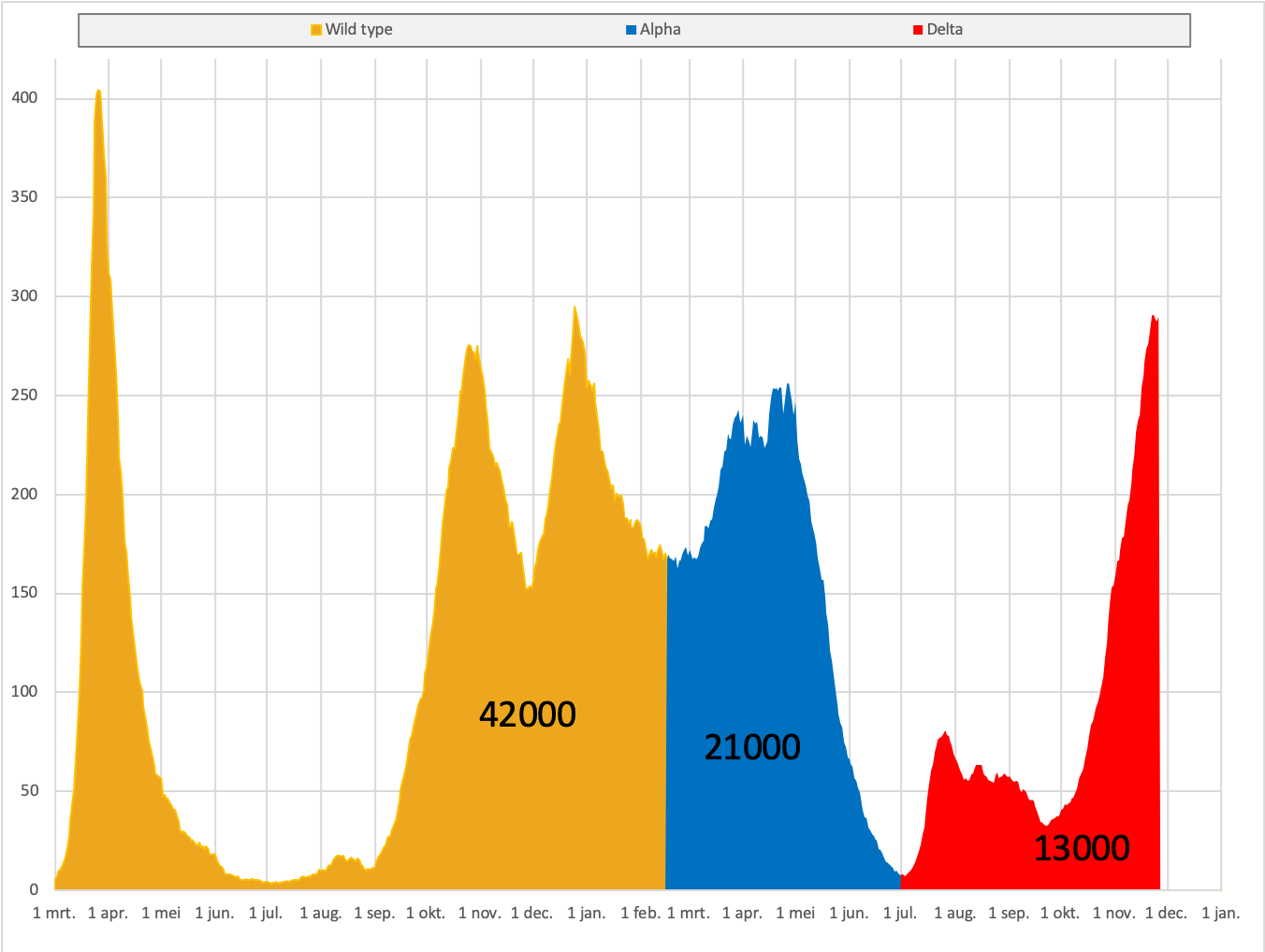Click the last 1 jan. x-axis label
1265x952 pixels.
coord(1221,914)
